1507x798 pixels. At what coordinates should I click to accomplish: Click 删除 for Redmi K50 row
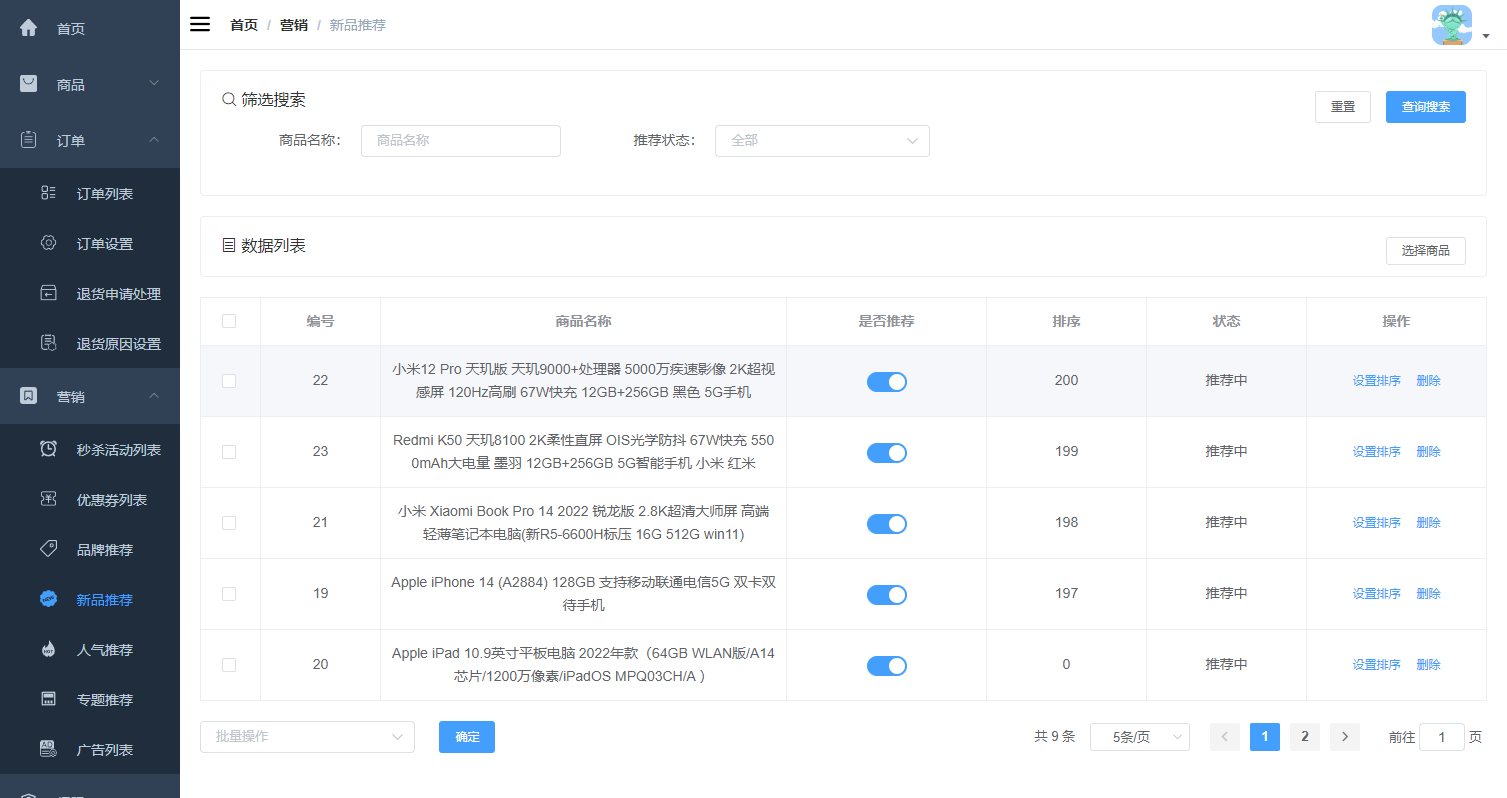(x=1428, y=452)
